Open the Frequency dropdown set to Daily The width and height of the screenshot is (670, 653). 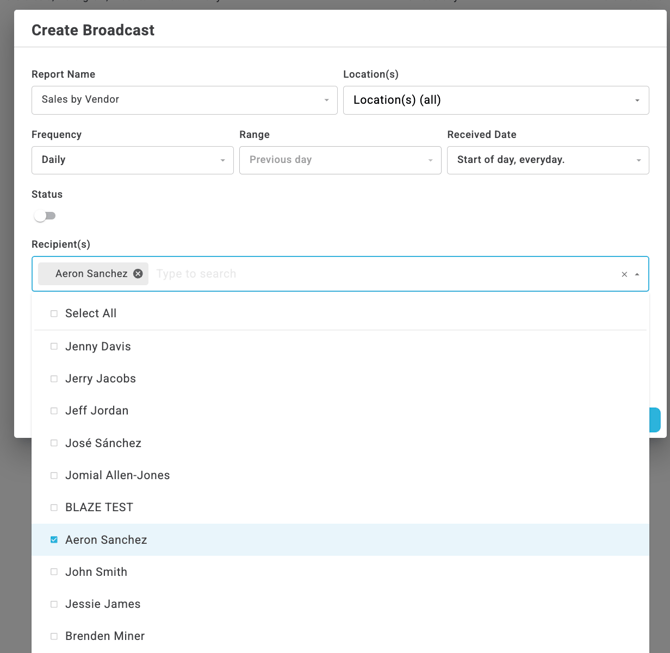pos(132,160)
